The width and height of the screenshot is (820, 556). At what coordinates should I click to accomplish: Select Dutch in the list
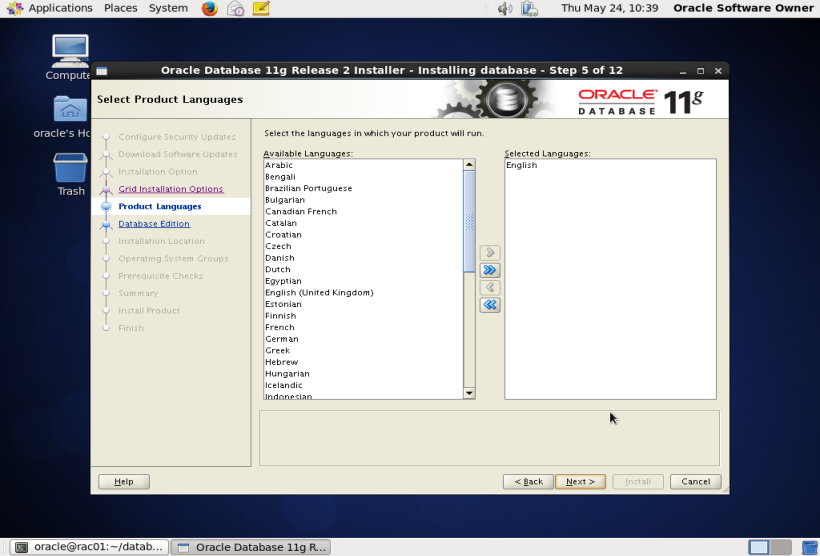point(363,269)
